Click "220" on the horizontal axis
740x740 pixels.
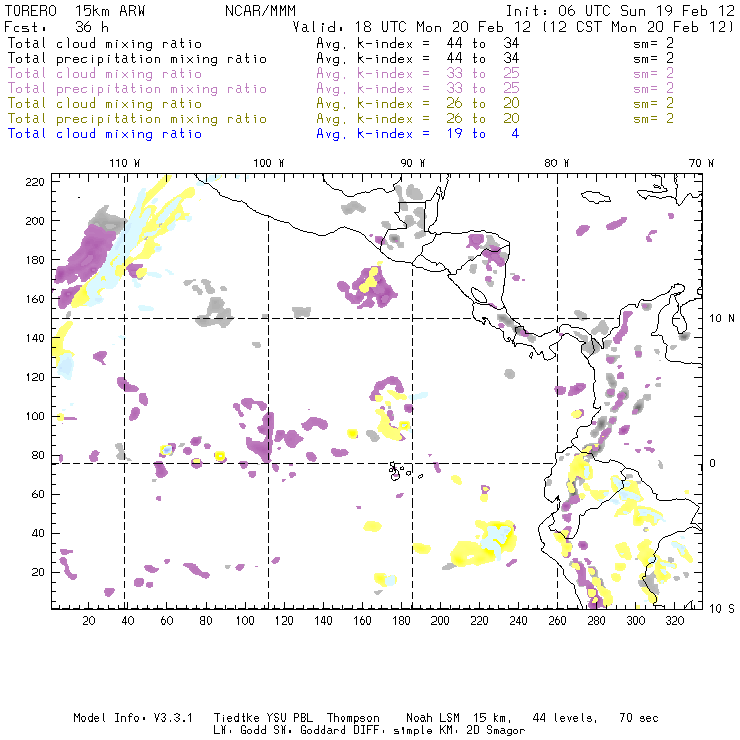[479, 621]
